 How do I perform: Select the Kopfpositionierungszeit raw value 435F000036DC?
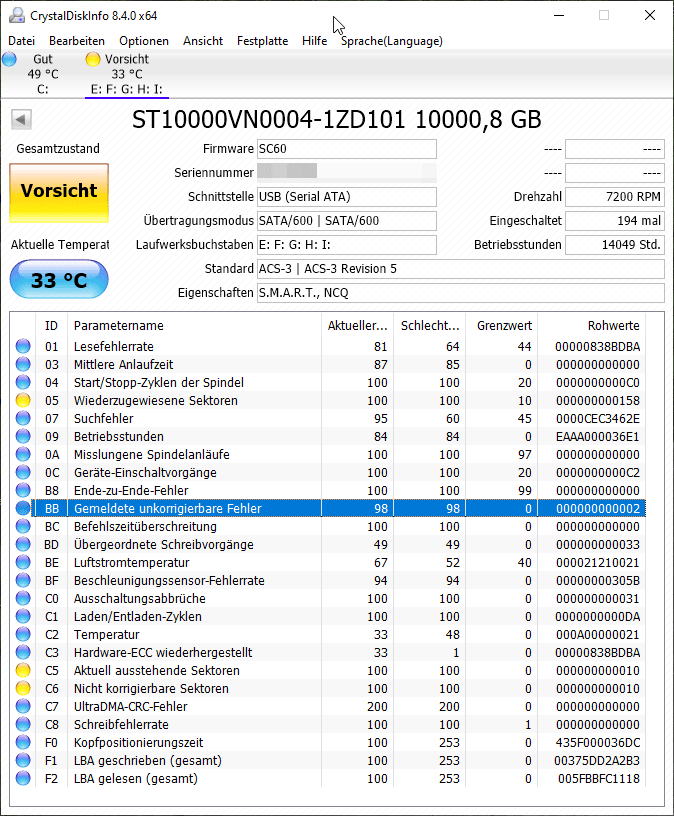point(597,743)
